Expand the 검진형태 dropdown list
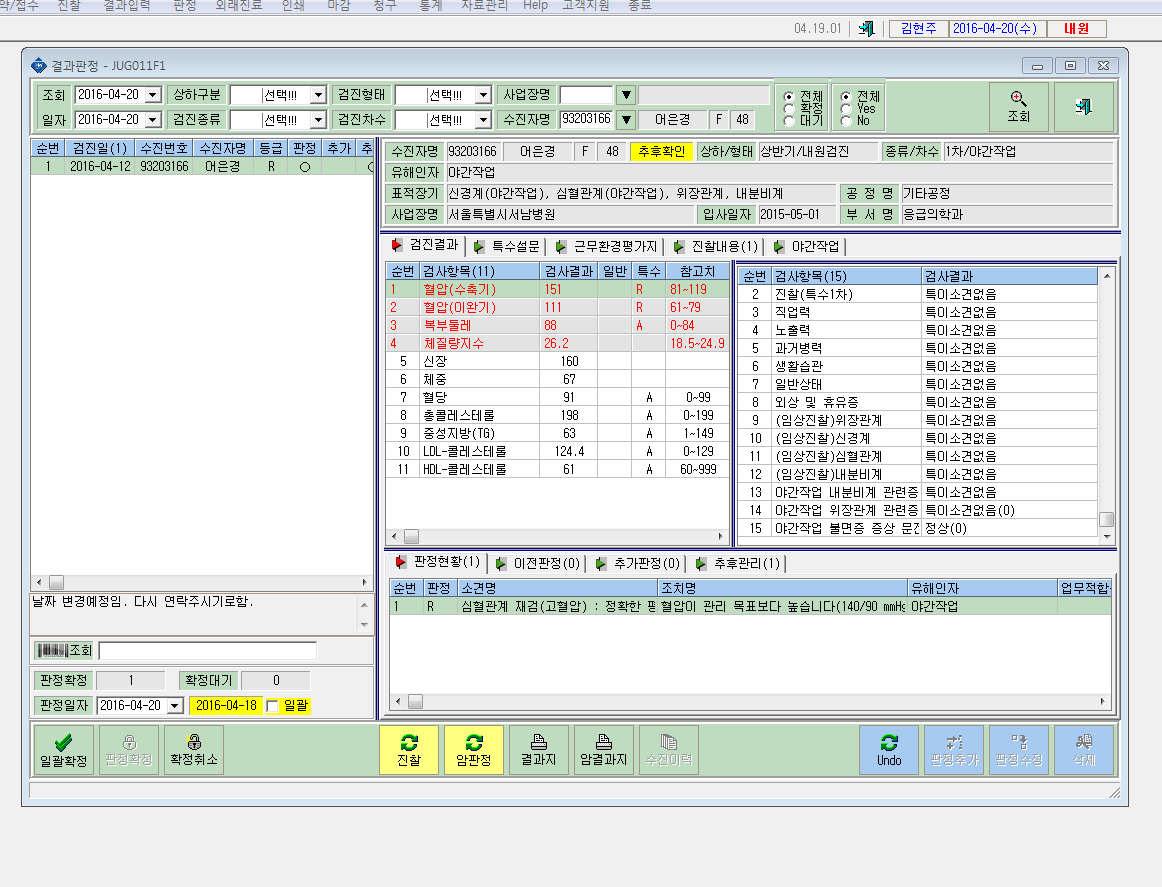 pos(483,95)
